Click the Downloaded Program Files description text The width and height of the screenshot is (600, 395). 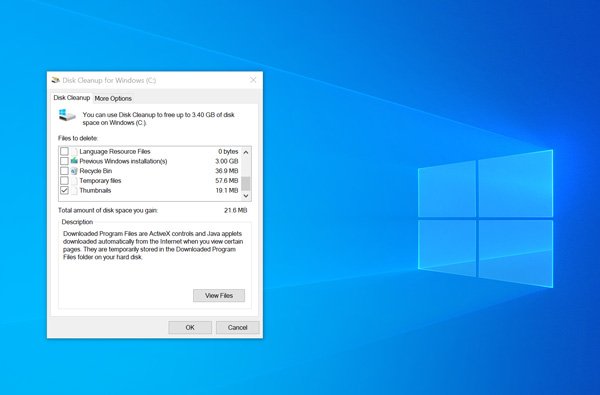coord(153,245)
